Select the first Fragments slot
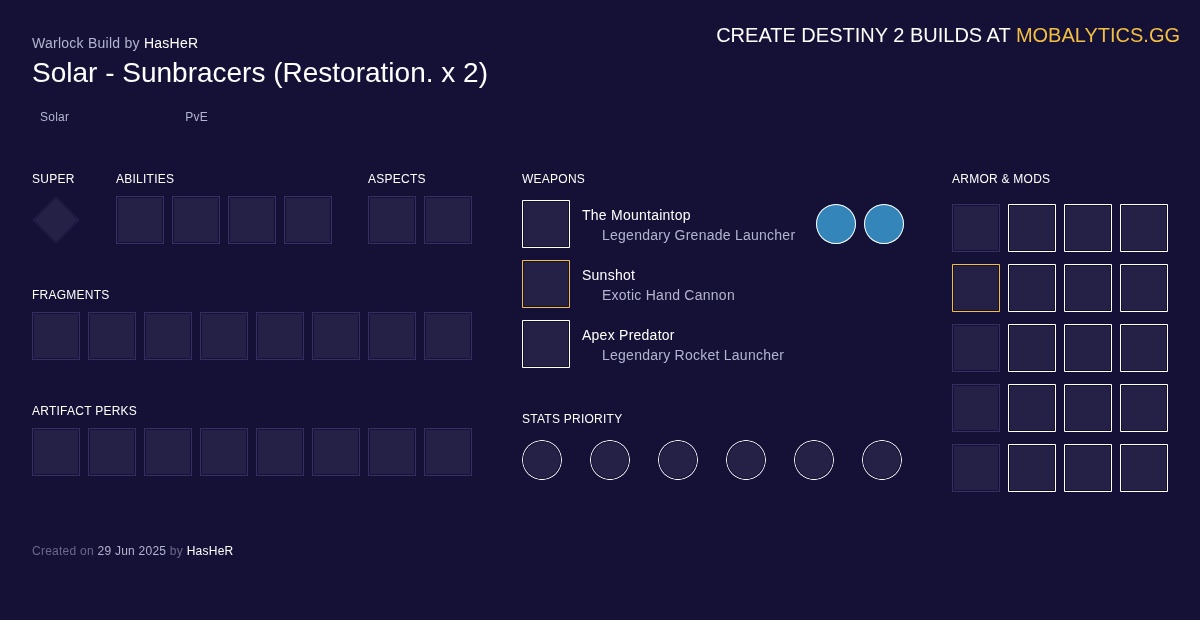1200x620 pixels. [56, 336]
